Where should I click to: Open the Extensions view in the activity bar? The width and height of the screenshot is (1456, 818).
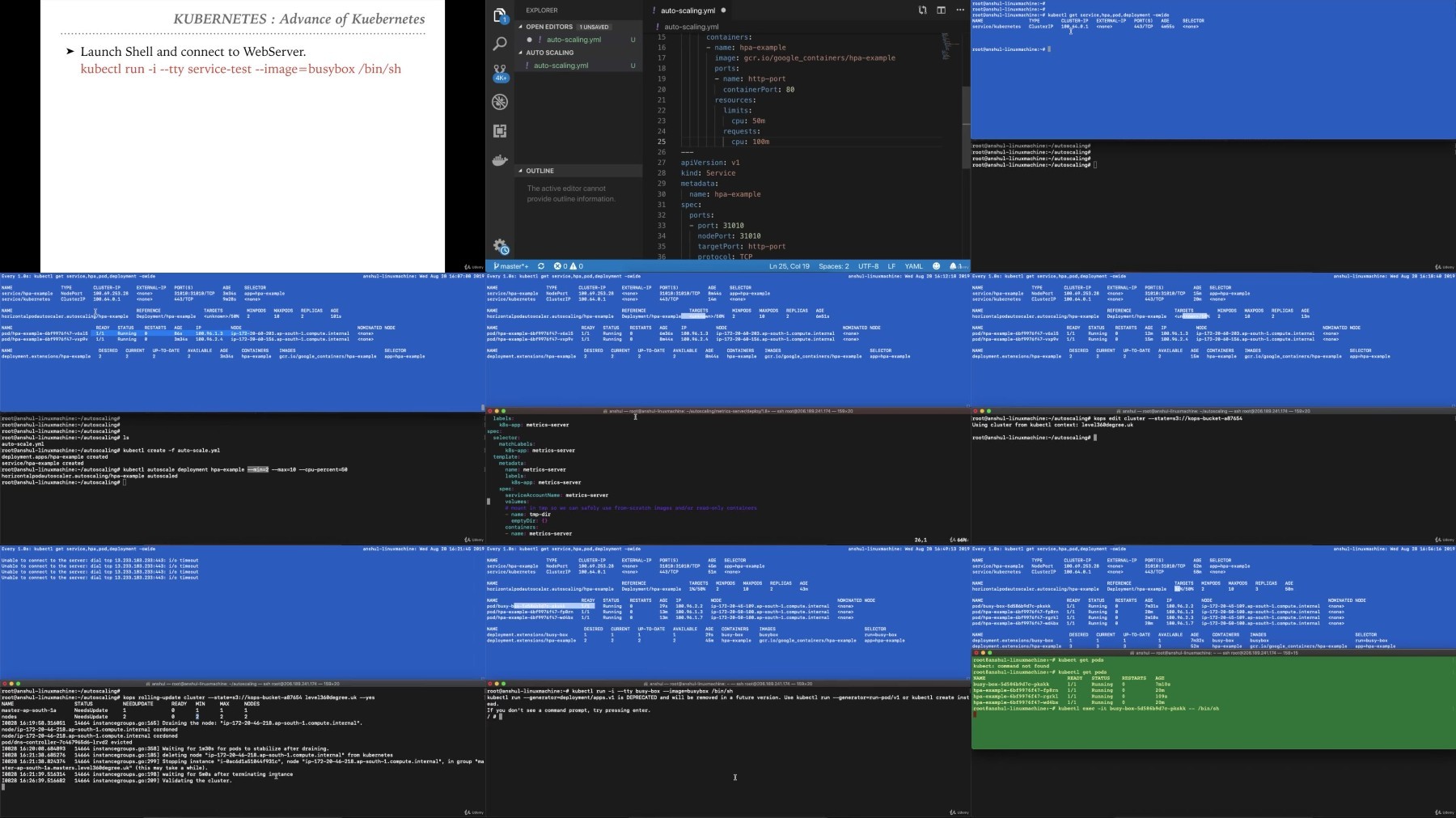[500, 130]
